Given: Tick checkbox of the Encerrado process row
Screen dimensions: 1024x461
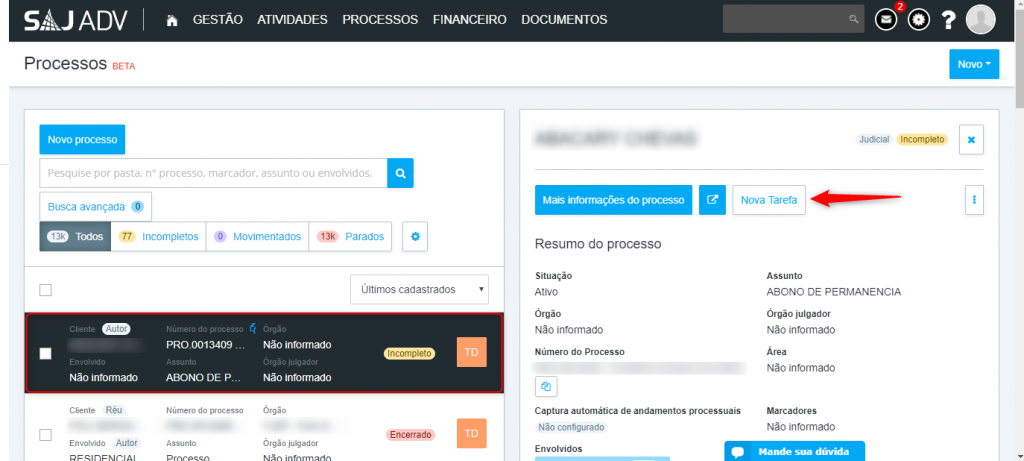Looking at the screenshot, I should 45,434.
